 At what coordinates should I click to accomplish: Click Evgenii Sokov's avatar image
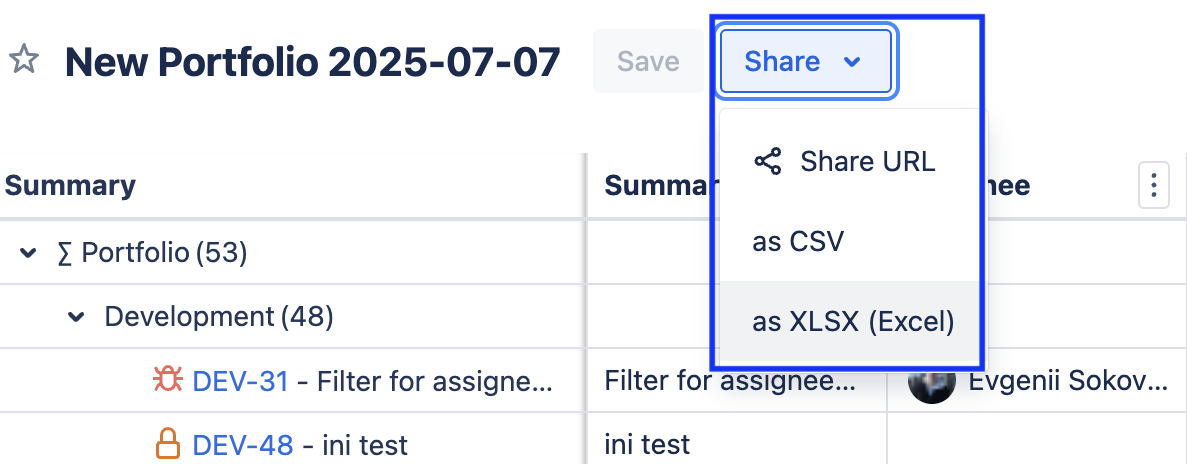pyautogui.click(x=931, y=381)
